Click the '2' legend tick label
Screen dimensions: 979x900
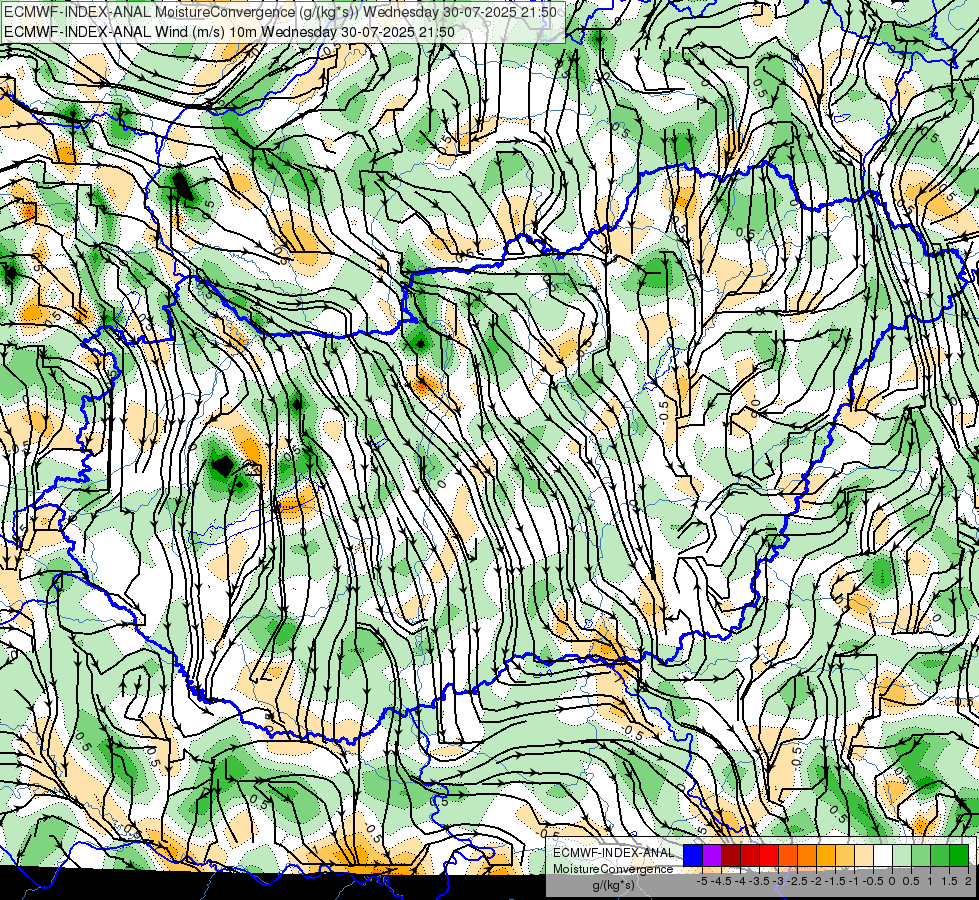point(968,881)
